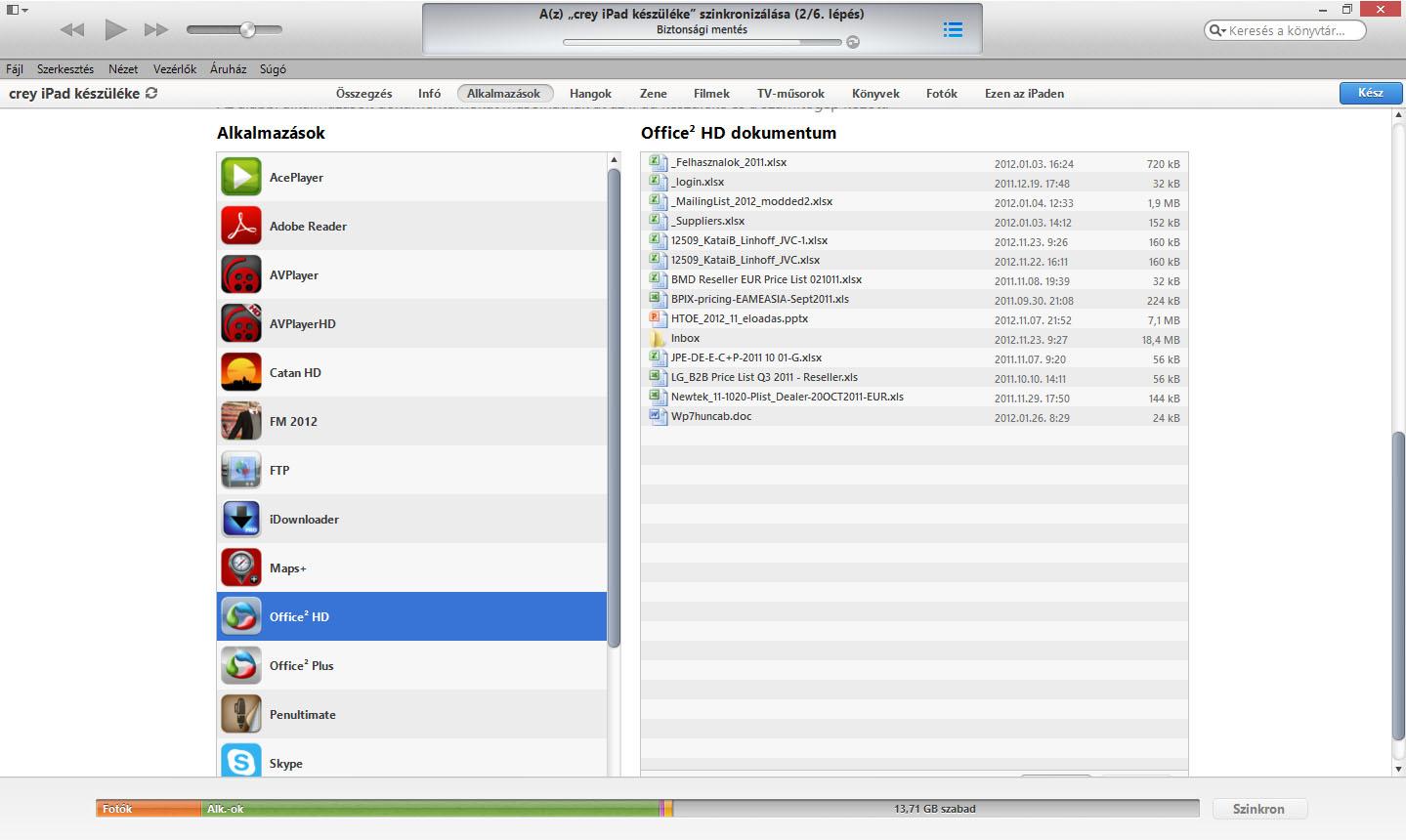The height and width of the screenshot is (840, 1406).
Task: Select file _MailingList_2012_modded2.xlsx
Action: coord(915,201)
